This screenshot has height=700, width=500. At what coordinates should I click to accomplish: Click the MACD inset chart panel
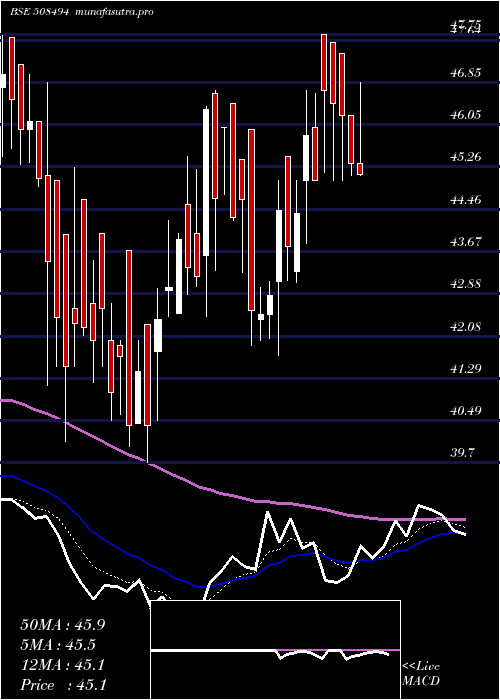(x=275, y=650)
